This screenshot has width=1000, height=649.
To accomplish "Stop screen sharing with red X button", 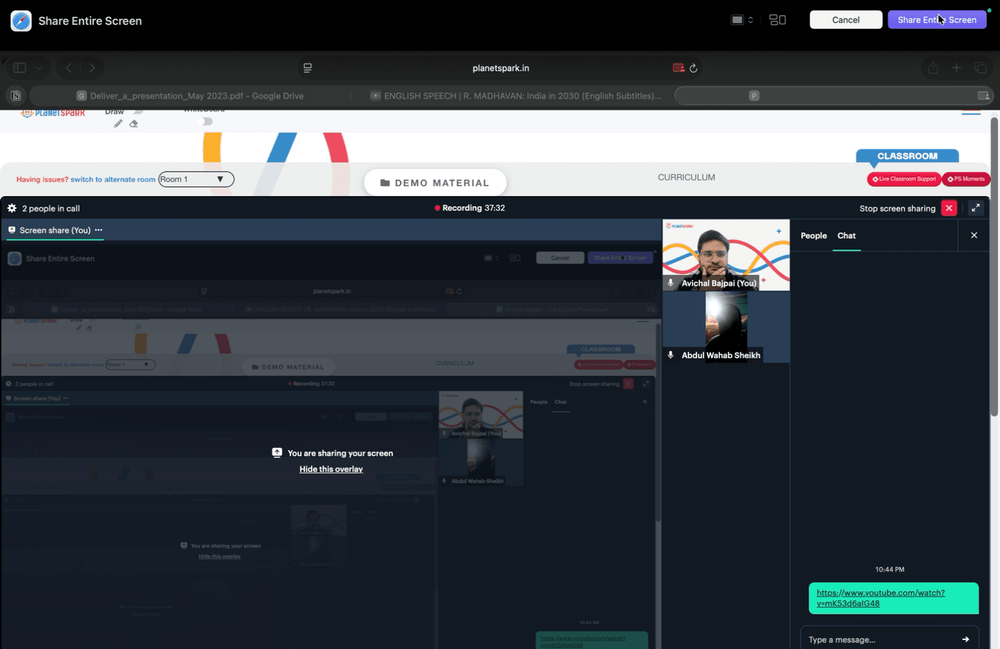I will coord(949,208).
